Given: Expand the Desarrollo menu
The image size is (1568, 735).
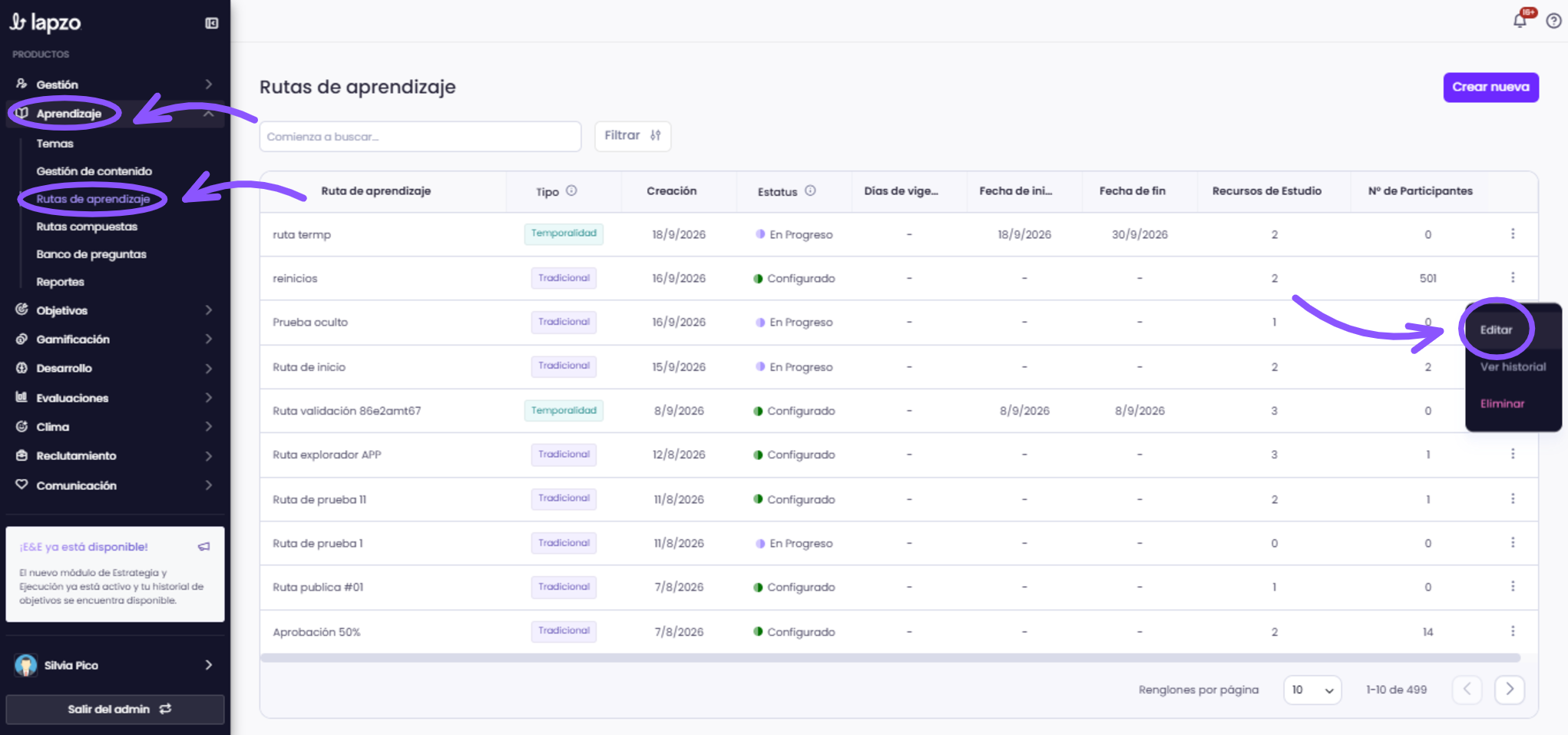Looking at the screenshot, I should pyautogui.click(x=115, y=369).
